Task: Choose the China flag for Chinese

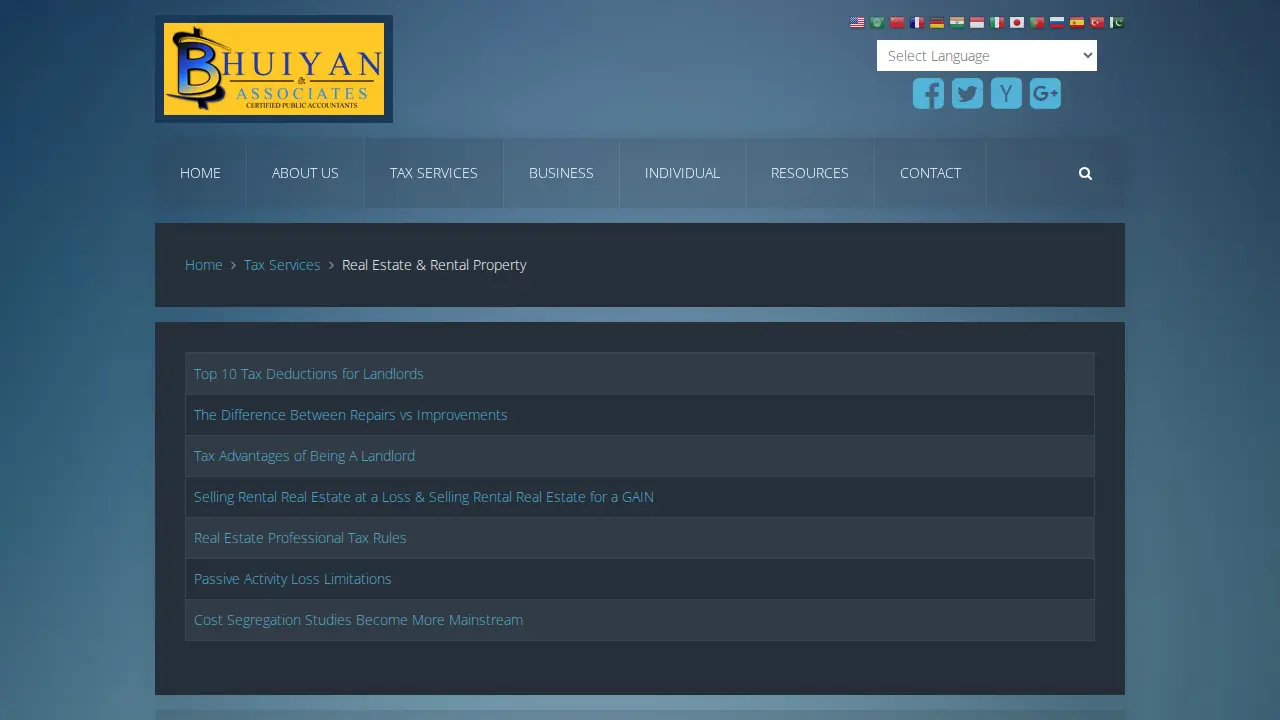Action: (897, 22)
